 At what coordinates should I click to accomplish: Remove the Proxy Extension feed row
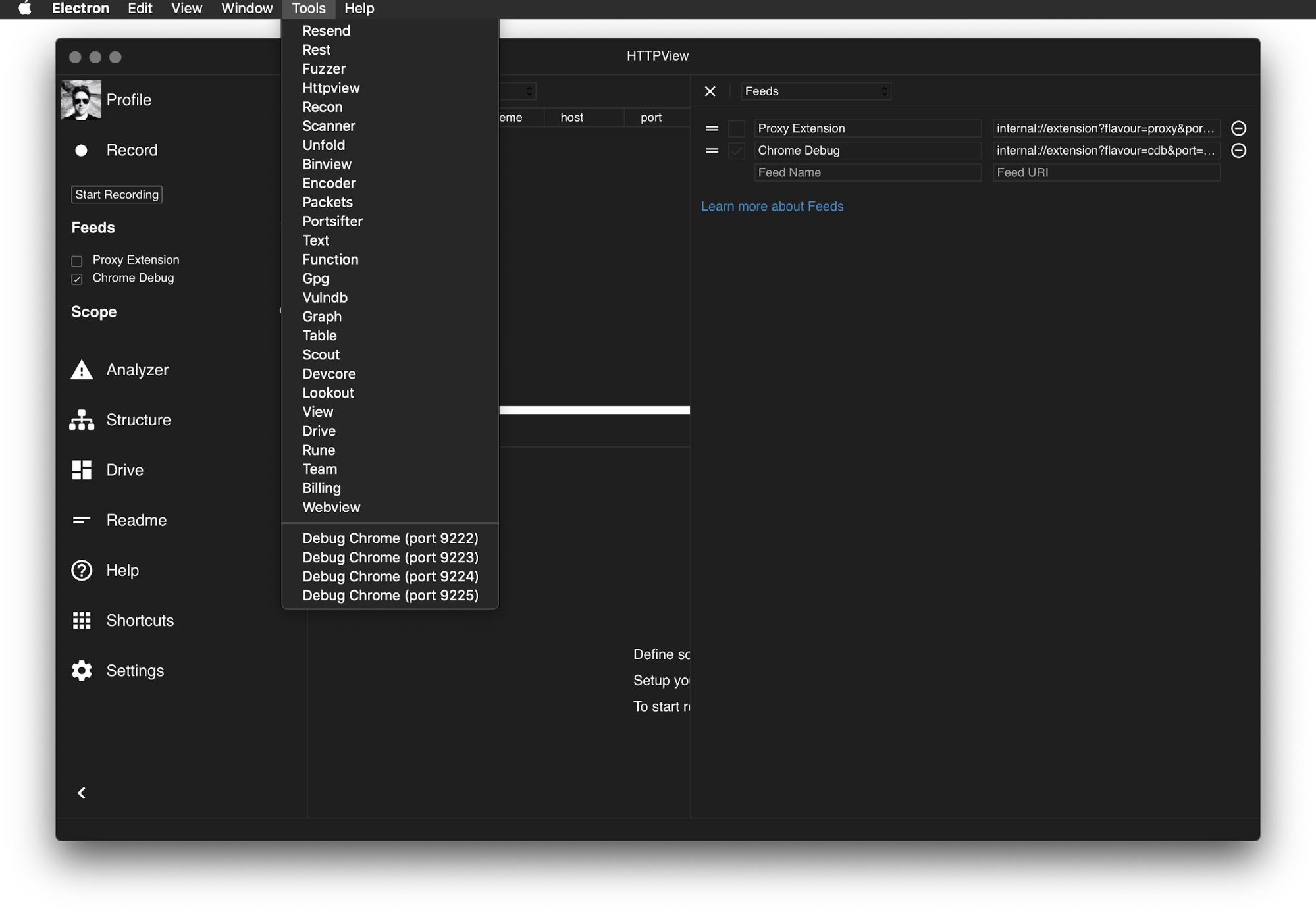pos(1238,128)
